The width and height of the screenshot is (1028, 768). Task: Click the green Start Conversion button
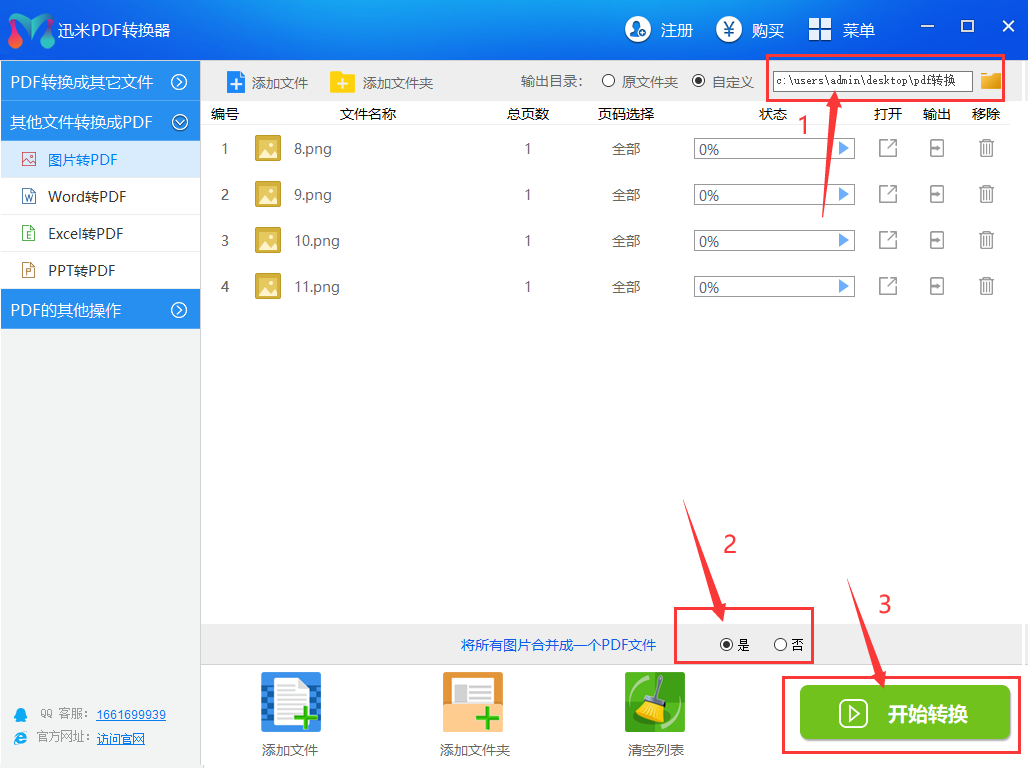pyautogui.click(x=905, y=713)
